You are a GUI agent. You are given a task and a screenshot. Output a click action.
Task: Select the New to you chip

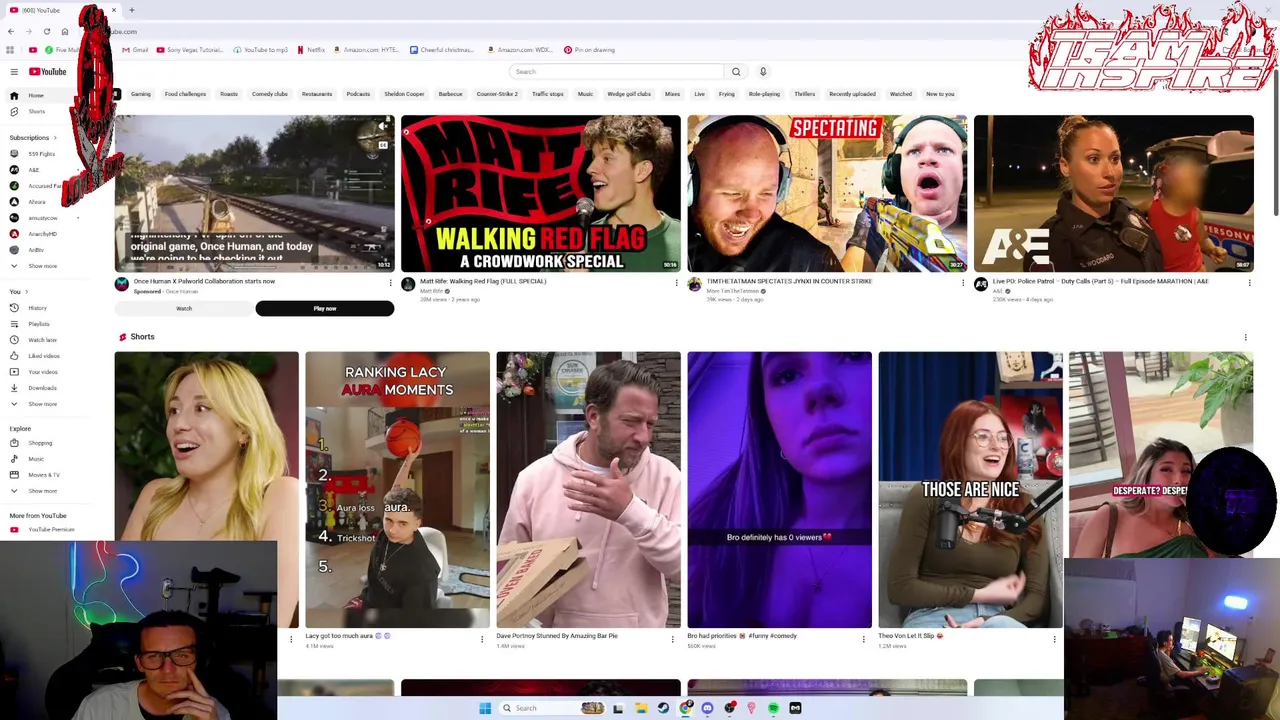(940, 94)
